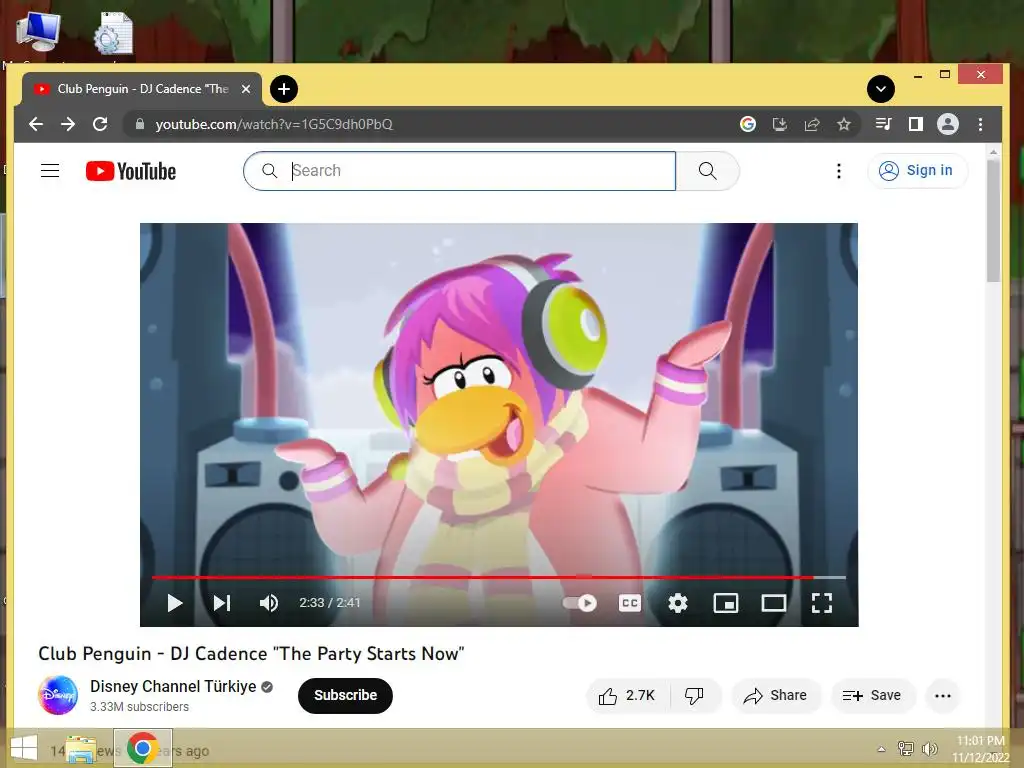Open File Explorer from the taskbar
Image resolution: width=1024 pixels, height=768 pixels.
coord(80,748)
